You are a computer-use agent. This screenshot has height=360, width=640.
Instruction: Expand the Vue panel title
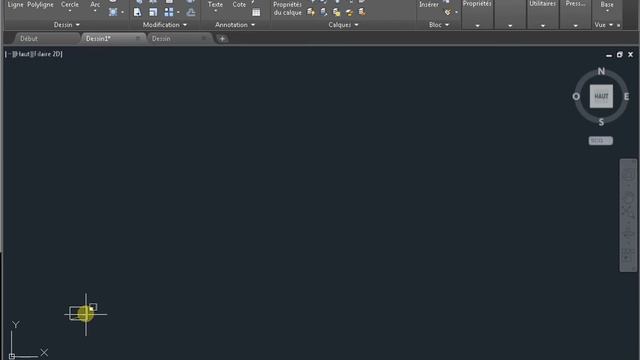click(604, 25)
